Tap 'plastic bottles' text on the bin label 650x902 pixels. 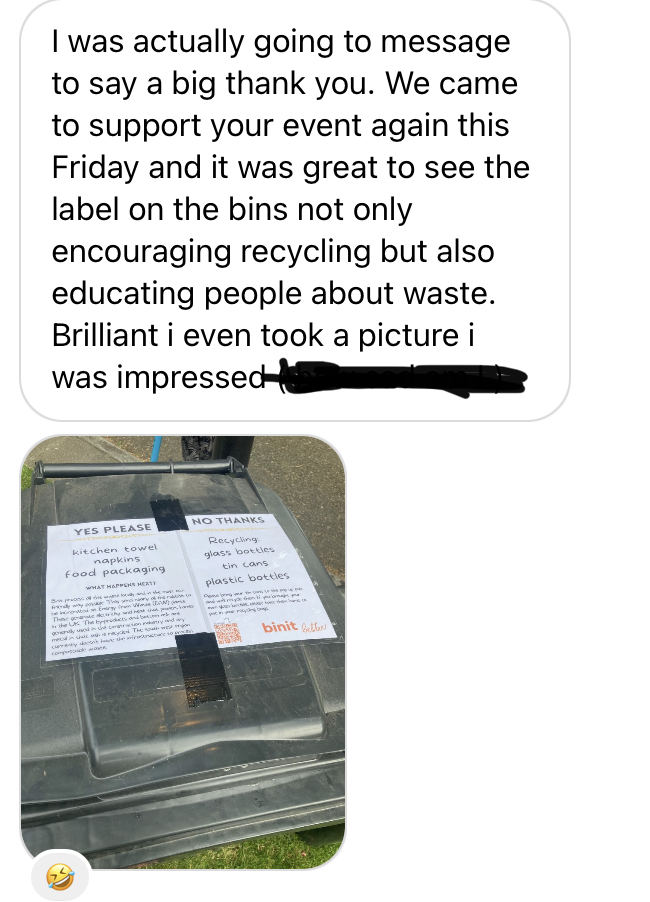pos(247,578)
